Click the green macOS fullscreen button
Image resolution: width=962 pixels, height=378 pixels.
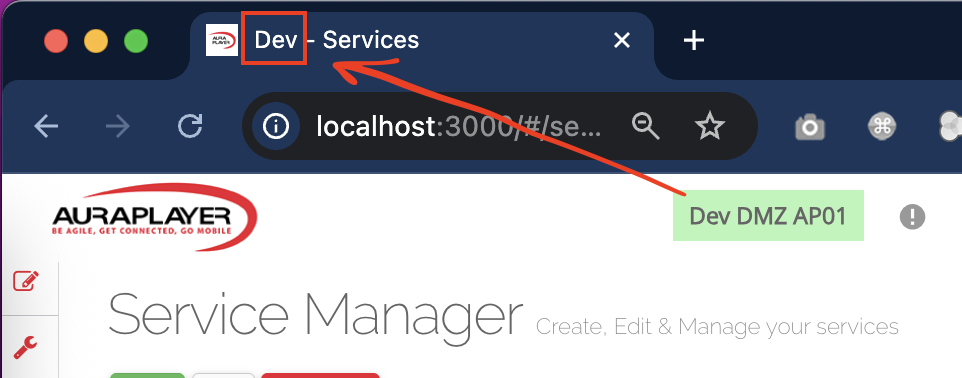tap(136, 41)
